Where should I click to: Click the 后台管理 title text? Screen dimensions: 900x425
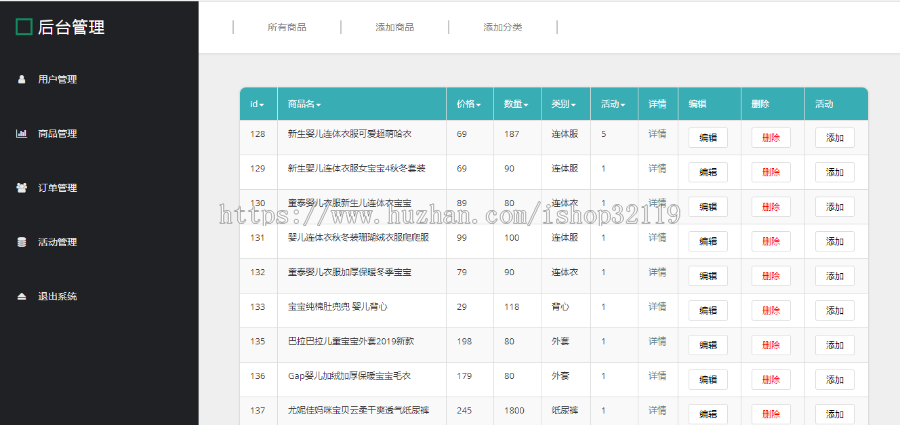pos(71,27)
